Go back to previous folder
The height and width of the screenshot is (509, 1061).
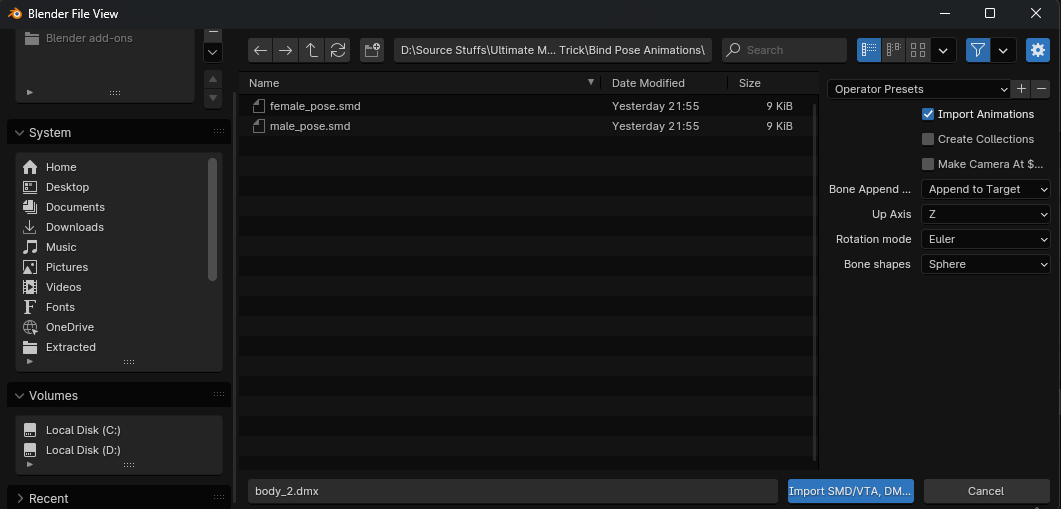point(261,50)
